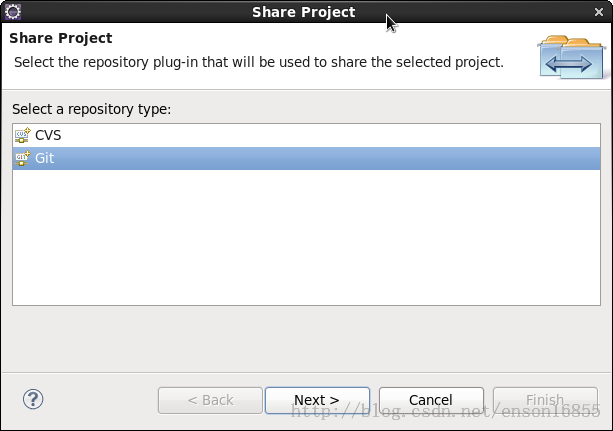
Task: Click the disabled < Back button
Action: pos(210,400)
